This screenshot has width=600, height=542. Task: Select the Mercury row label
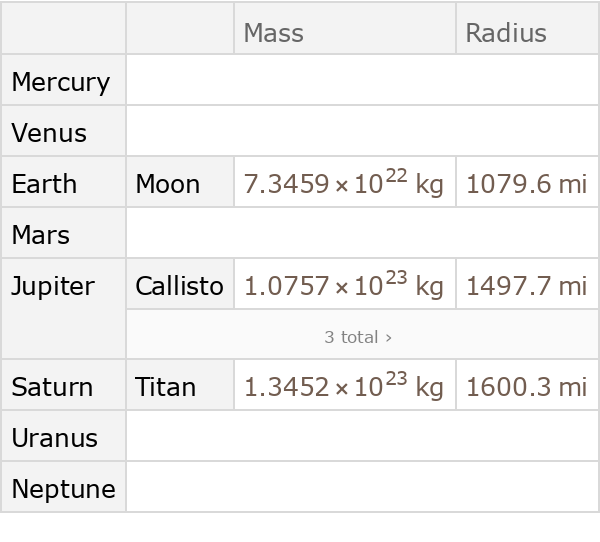61,82
